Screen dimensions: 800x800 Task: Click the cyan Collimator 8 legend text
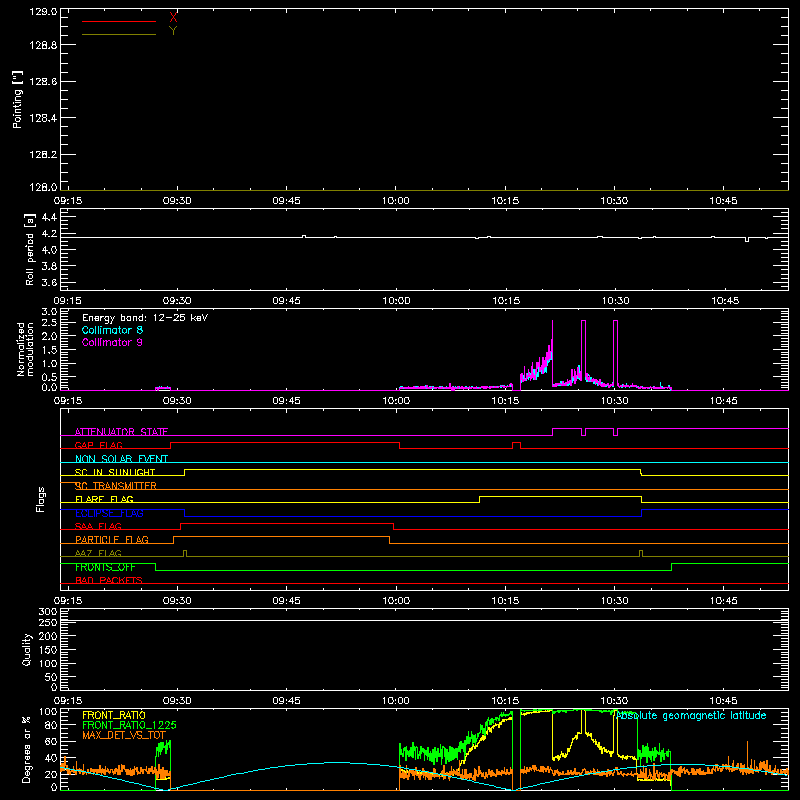[112, 330]
